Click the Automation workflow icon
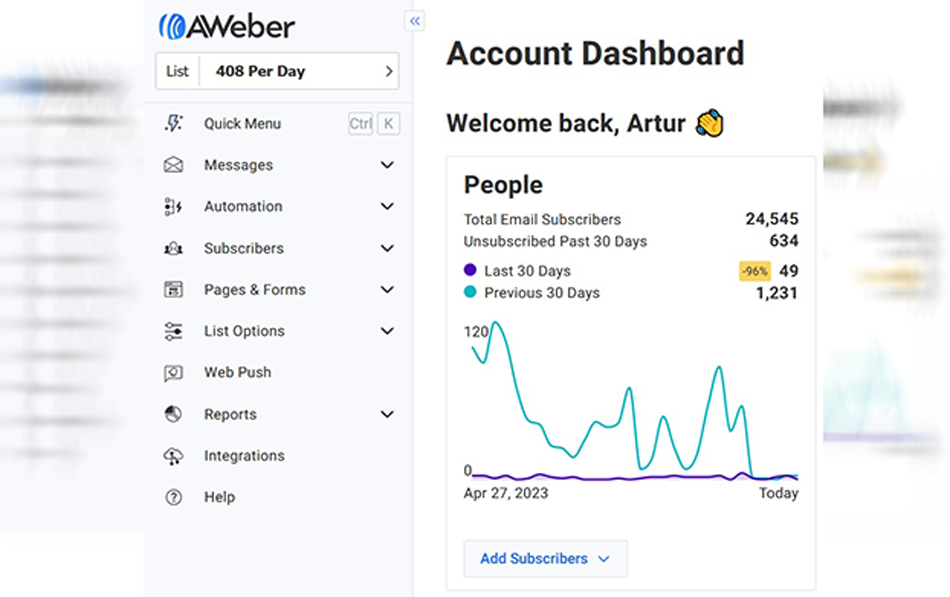This screenshot has height=597, width=950. click(173, 207)
